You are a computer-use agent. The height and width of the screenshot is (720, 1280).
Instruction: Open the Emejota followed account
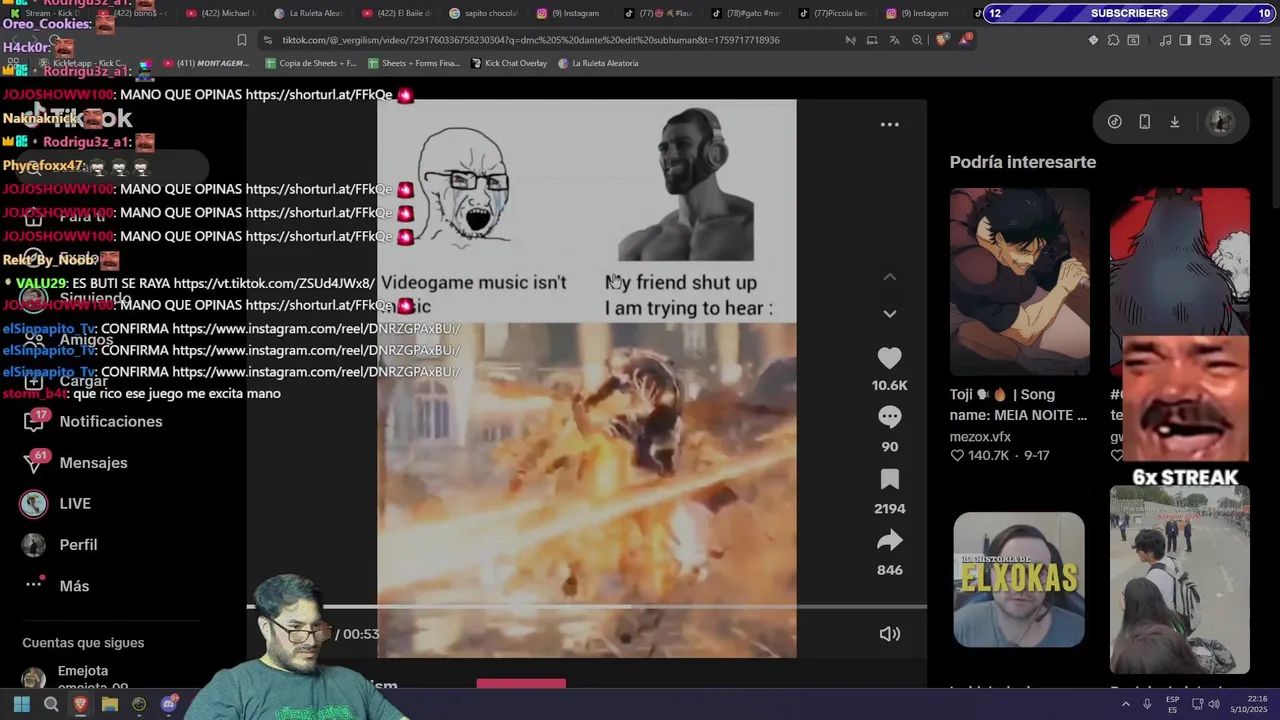point(75,677)
